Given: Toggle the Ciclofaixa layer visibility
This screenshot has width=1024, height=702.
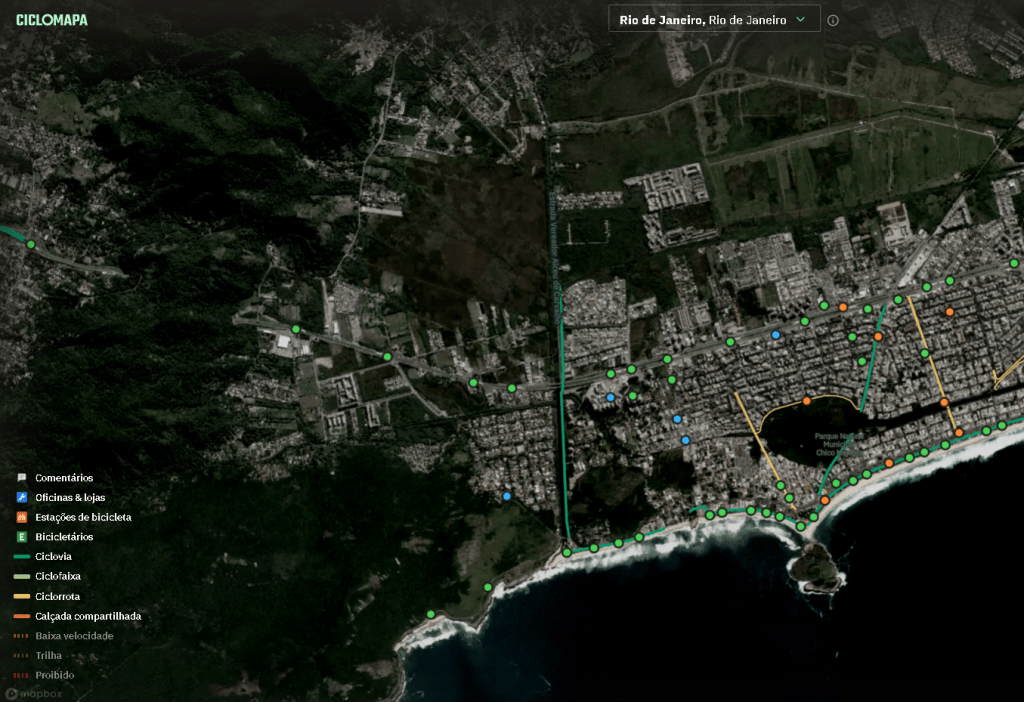Looking at the screenshot, I should tap(57, 577).
